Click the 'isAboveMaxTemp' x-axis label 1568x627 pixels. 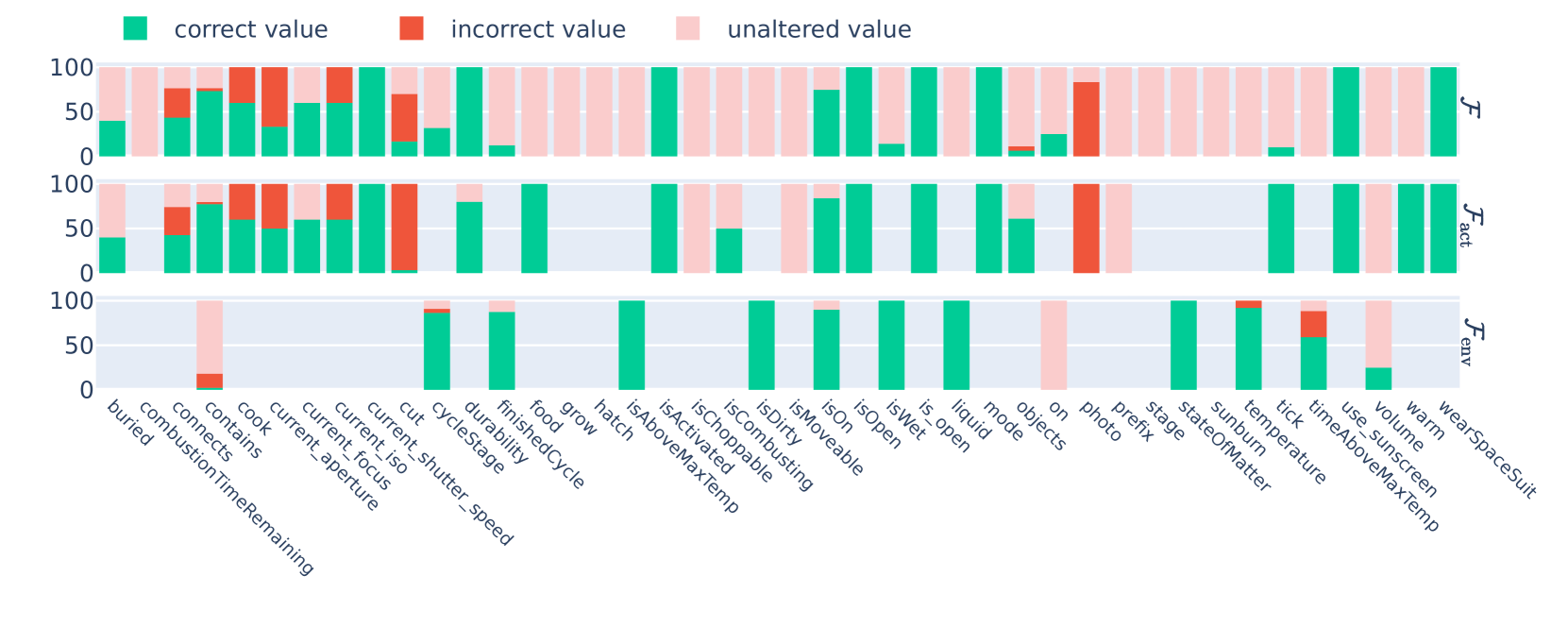(x=683, y=457)
